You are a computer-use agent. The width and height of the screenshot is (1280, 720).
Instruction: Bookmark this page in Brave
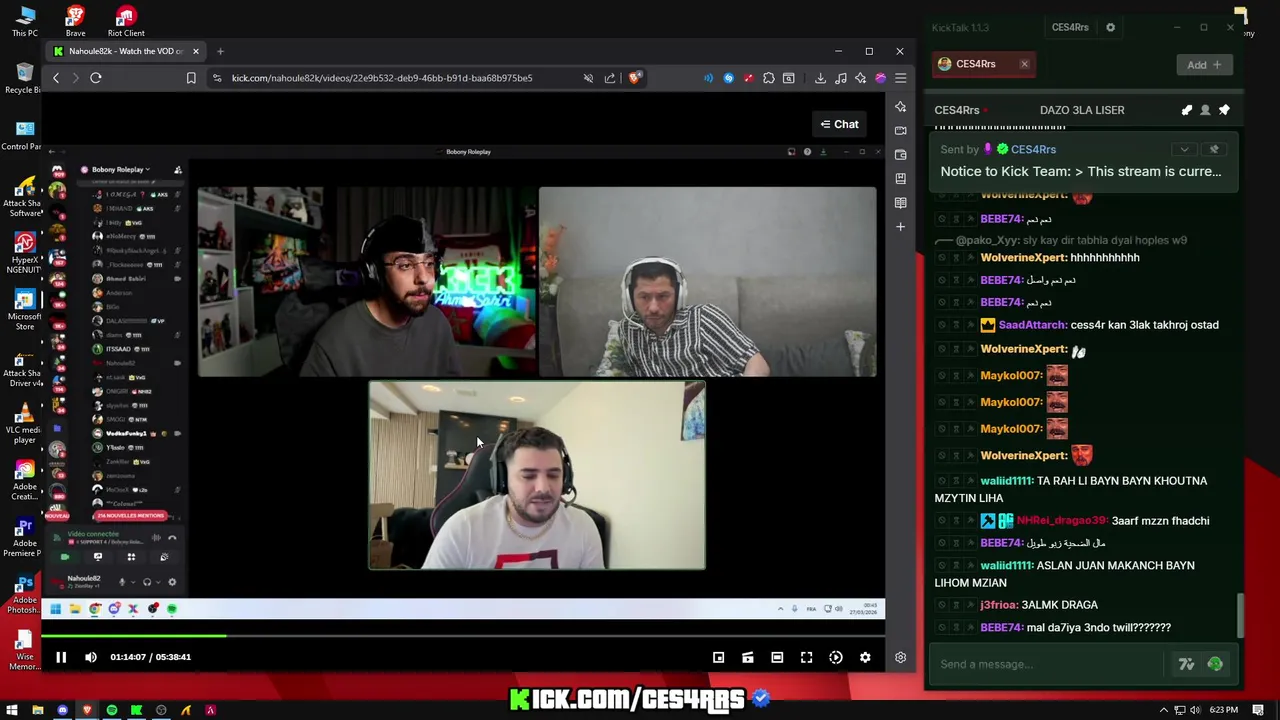point(191,78)
